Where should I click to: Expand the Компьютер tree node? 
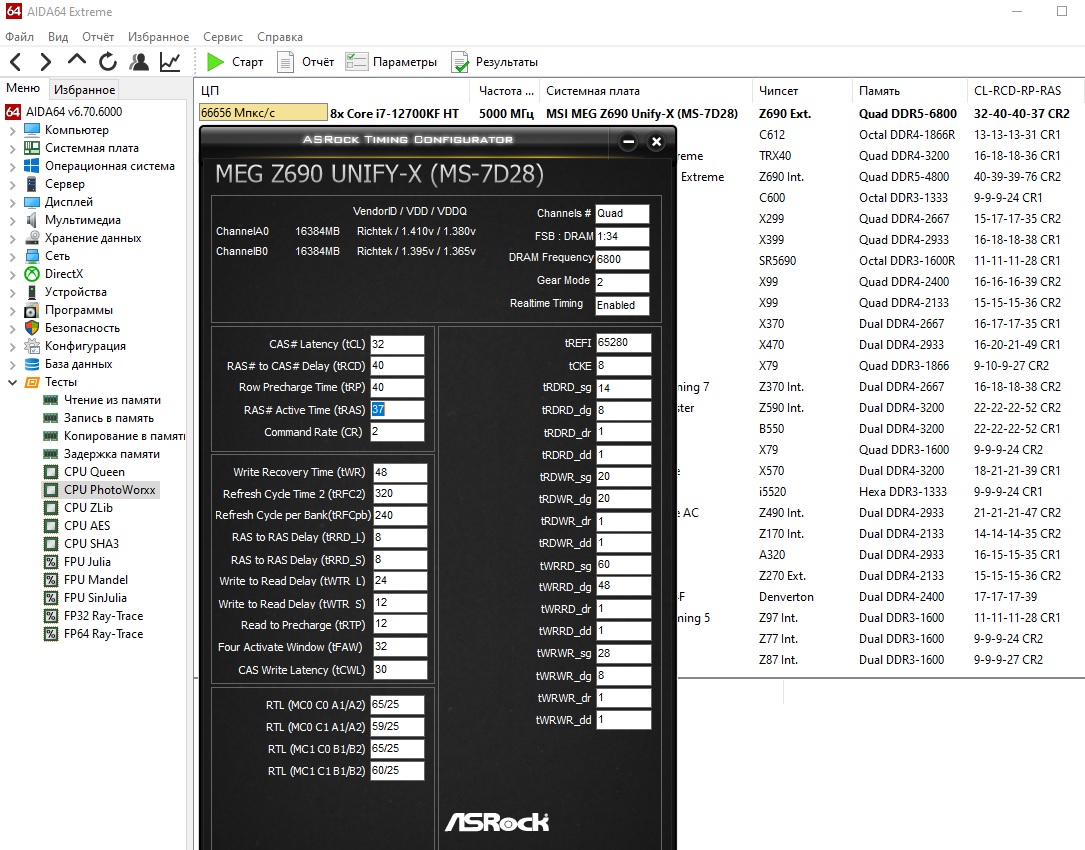point(12,130)
